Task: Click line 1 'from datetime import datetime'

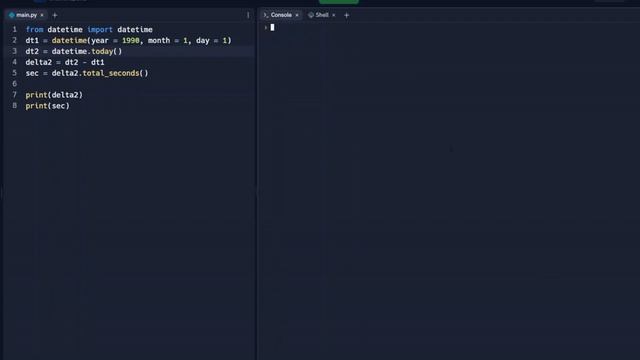Action: pyautogui.click(x=89, y=30)
